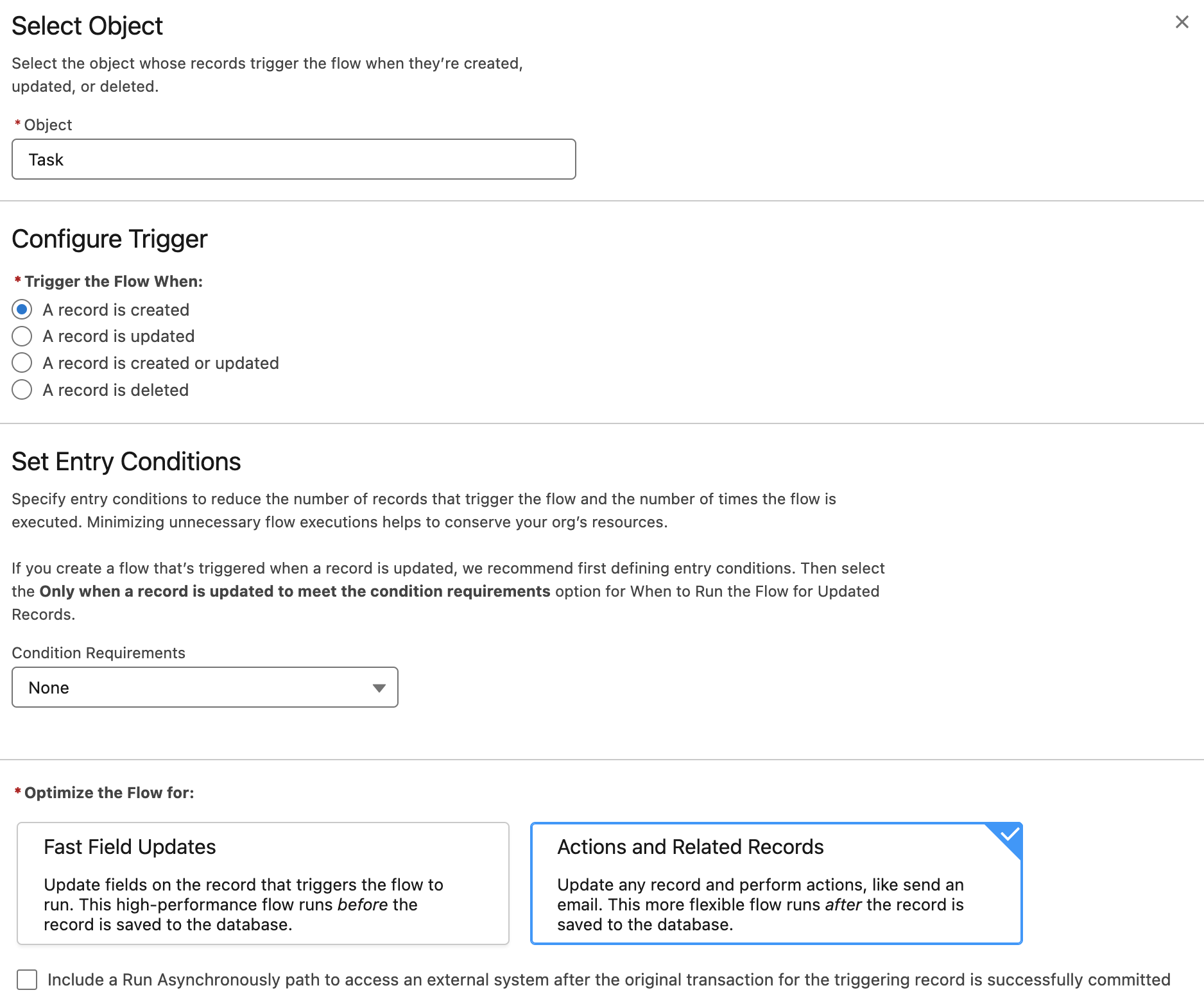Screen dimensions: 1204x1006
Task: Click the Fast Field Updates heading
Action: point(130,847)
